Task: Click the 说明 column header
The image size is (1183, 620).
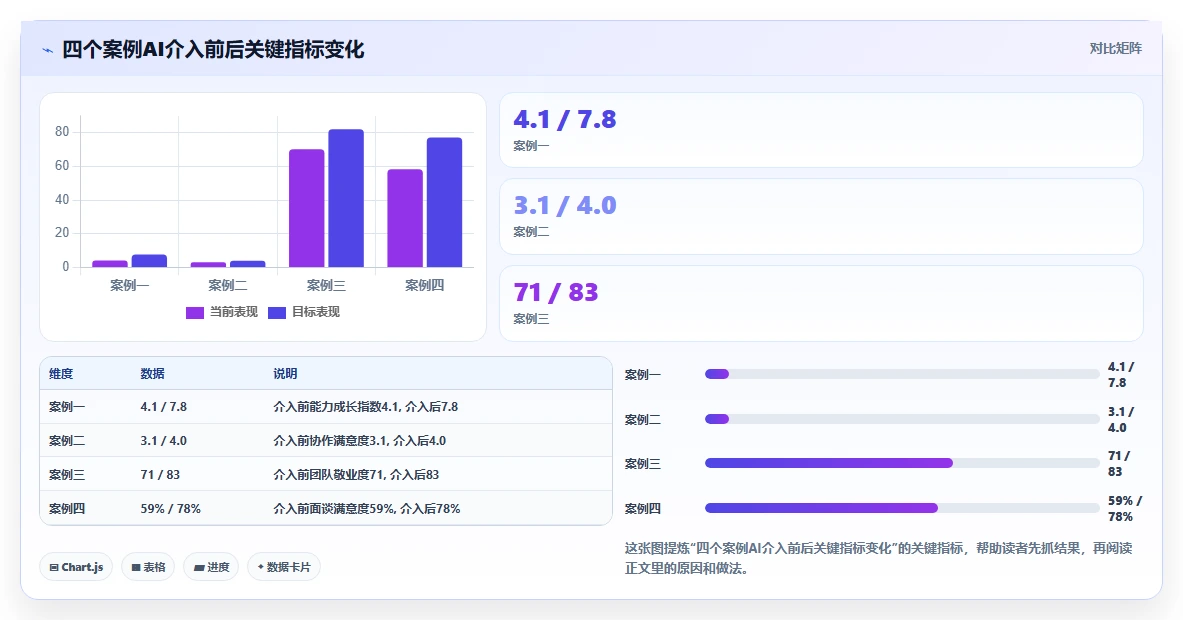Action: (x=285, y=373)
